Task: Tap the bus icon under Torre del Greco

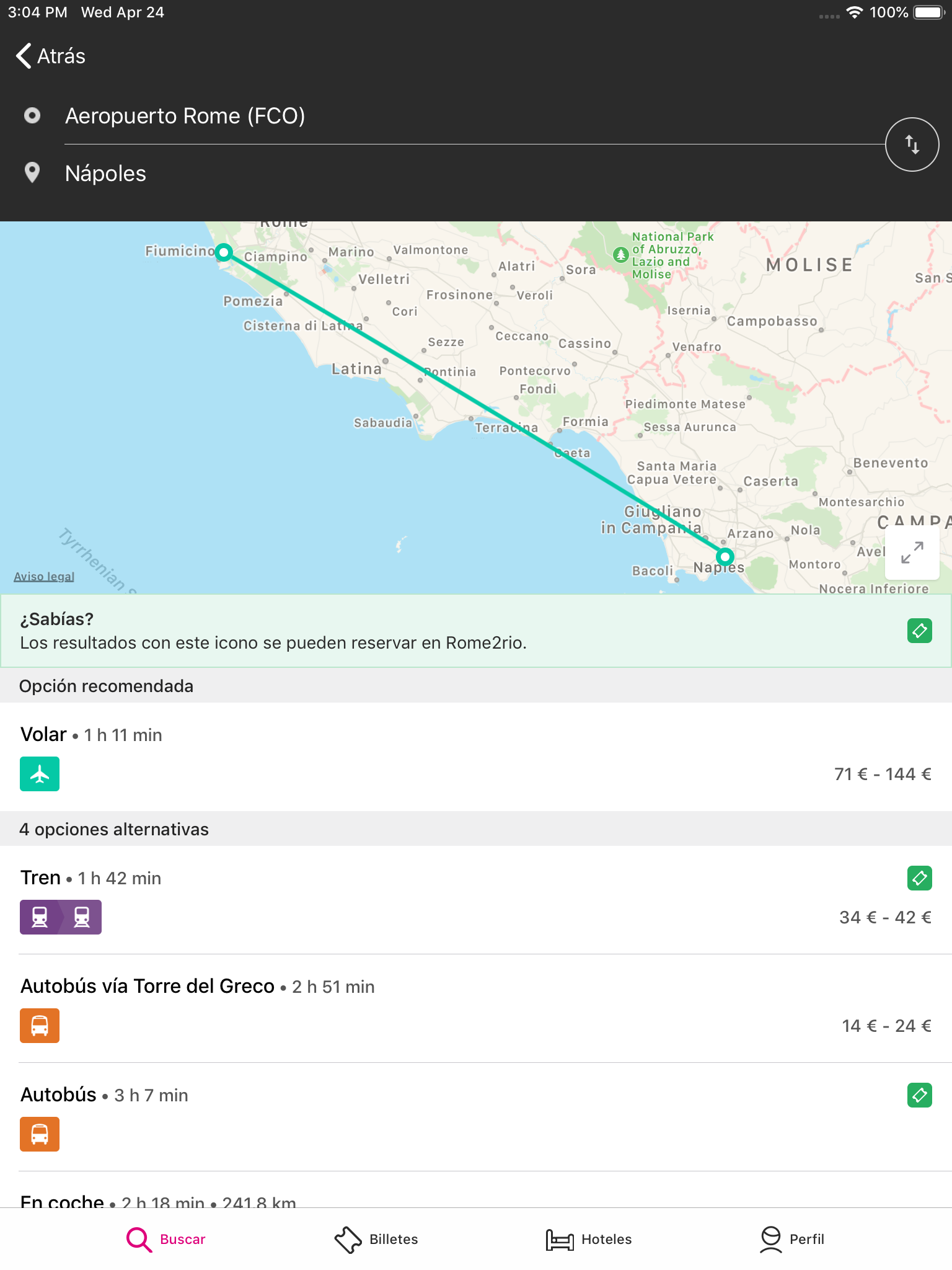Action: pyautogui.click(x=40, y=1026)
